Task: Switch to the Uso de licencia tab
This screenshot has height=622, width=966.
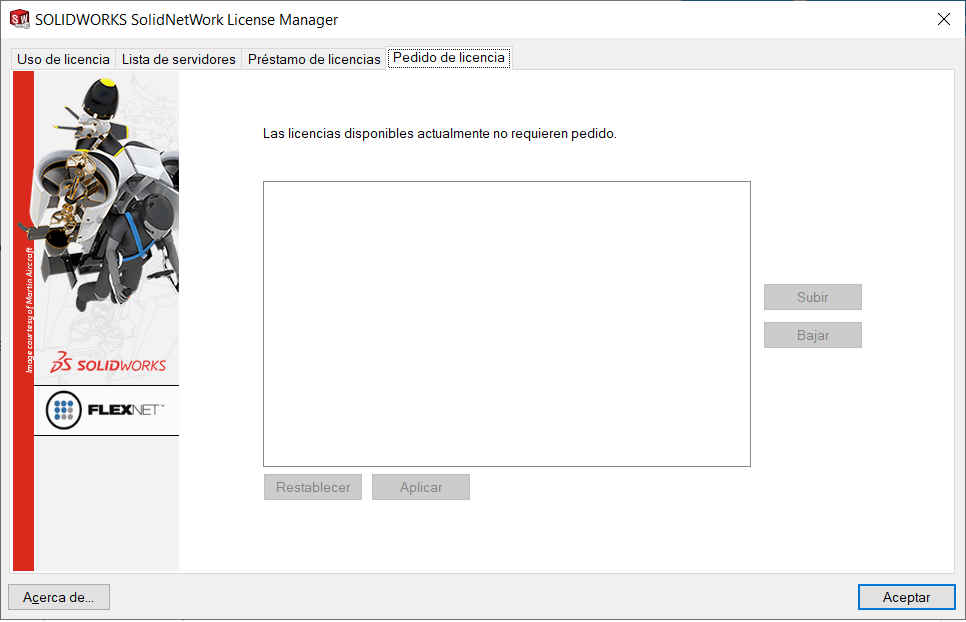Action: pyautogui.click(x=63, y=59)
